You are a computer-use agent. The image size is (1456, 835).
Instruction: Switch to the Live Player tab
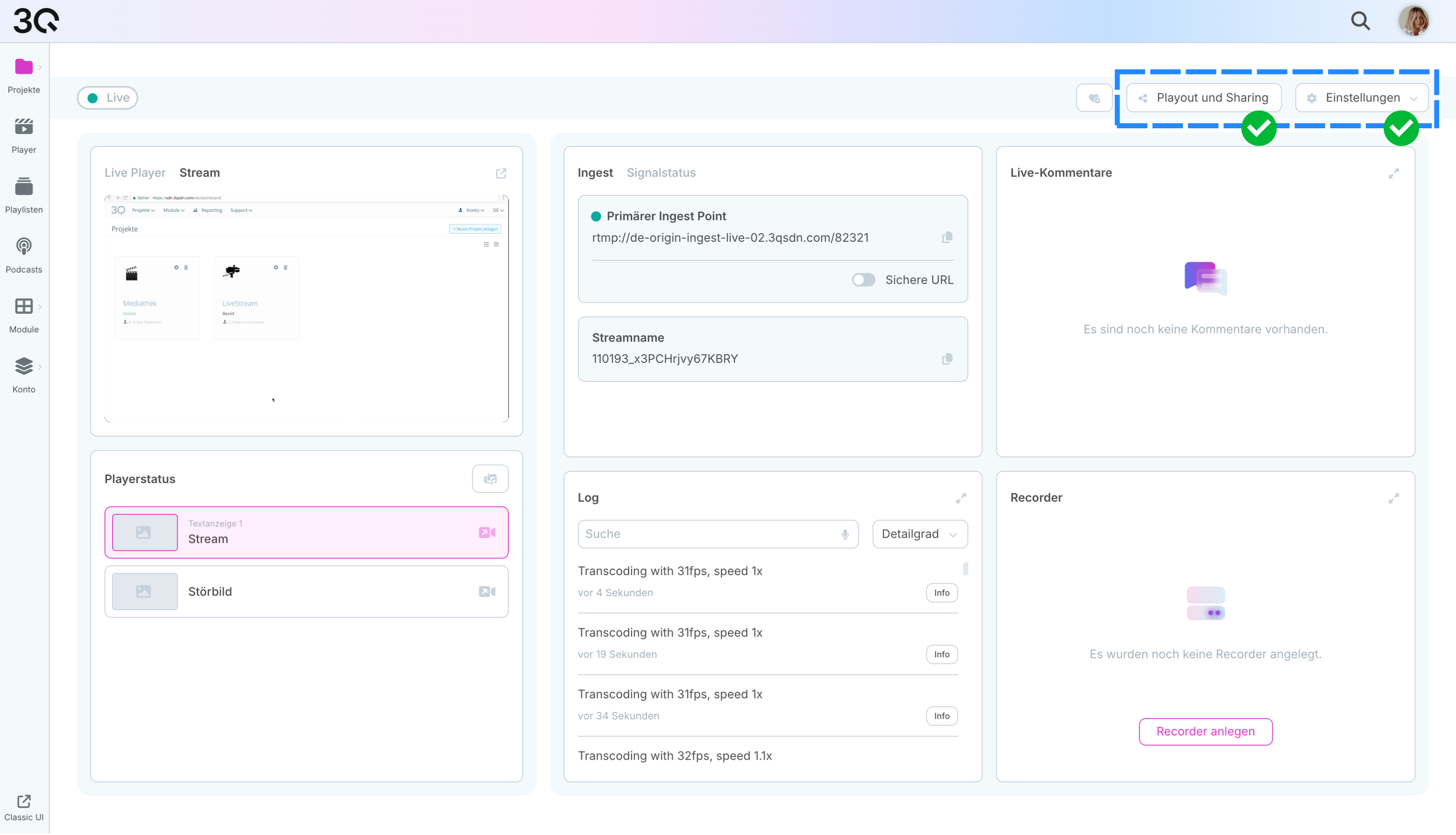pos(135,173)
